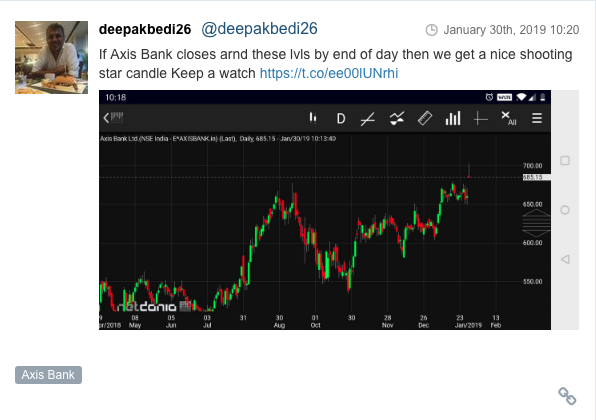
Task: Click the 26 Dec date axis label
Action: [x=423, y=321]
